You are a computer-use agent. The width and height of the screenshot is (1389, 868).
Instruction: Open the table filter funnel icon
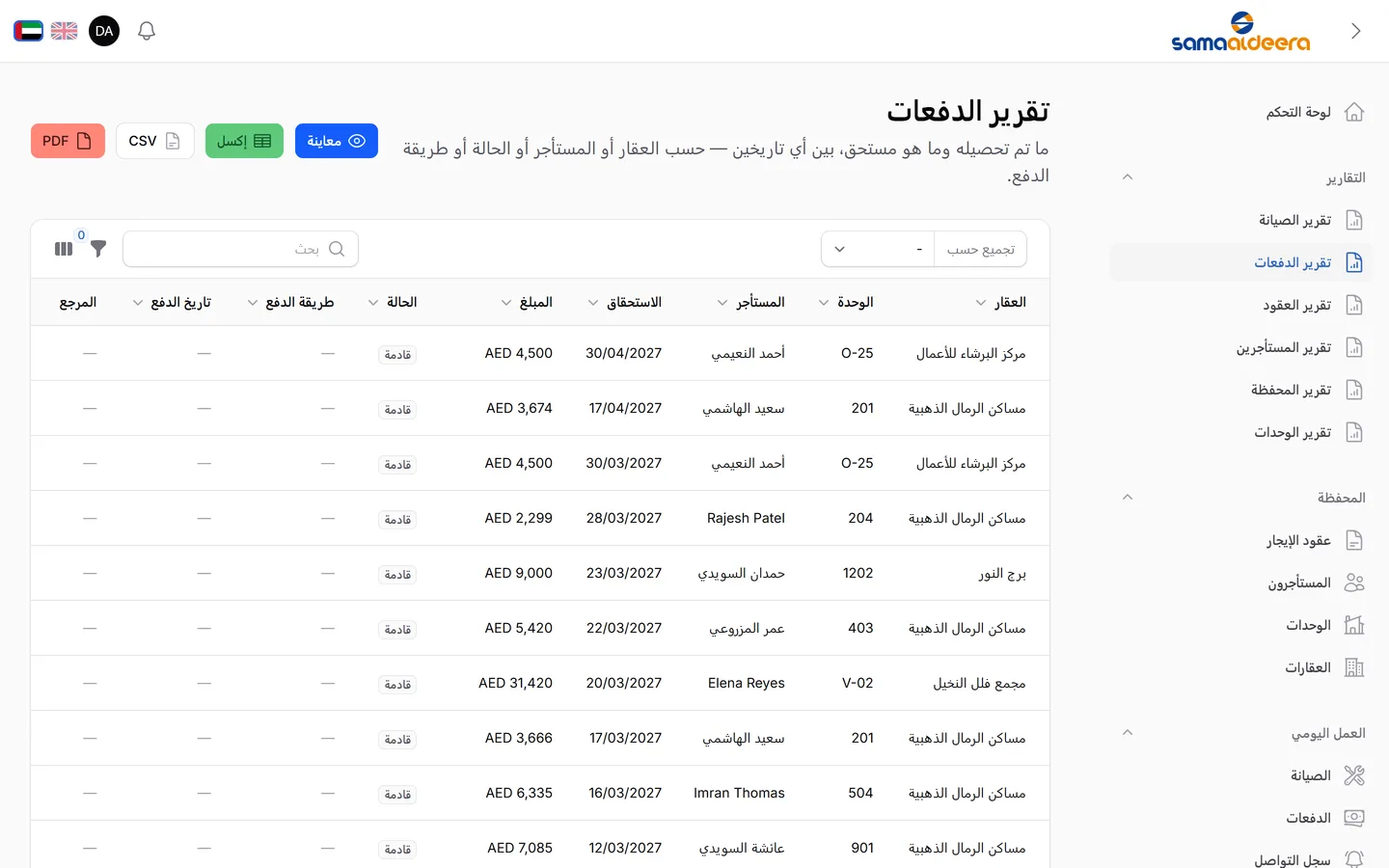point(98,249)
